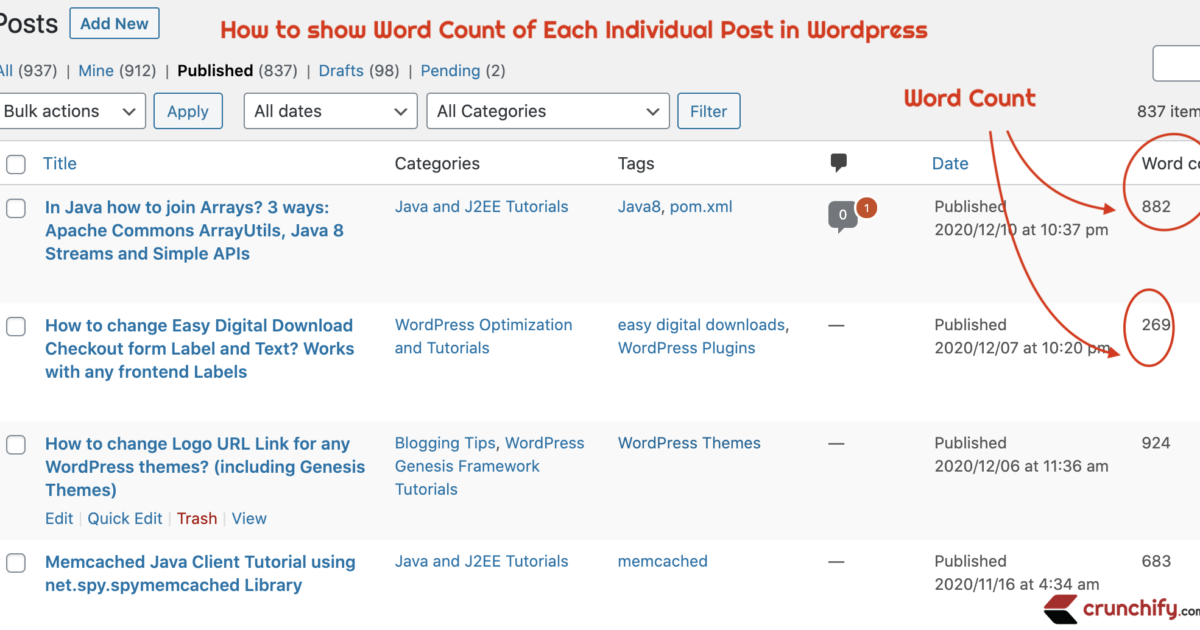Image resolution: width=1200 pixels, height=630 pixels.
Task: Click the WordPress Optimization and Tutorials category
Action: (484, 337)
